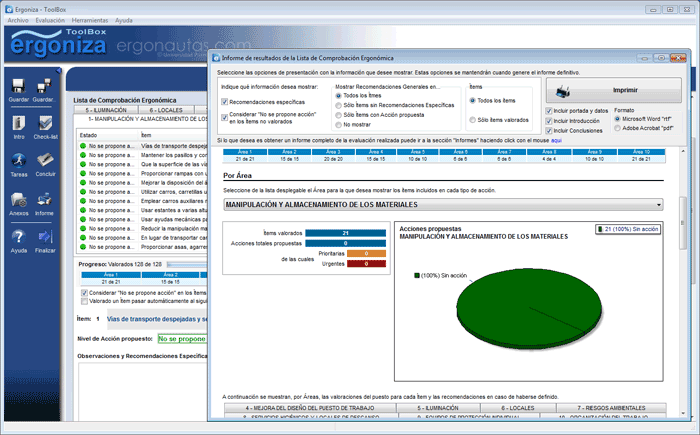The width and height of the screenshot is (700, 435).
Task: Click the Ergoniza app icon in title bar
Action: pyautogui.click(x=9, y=9)
